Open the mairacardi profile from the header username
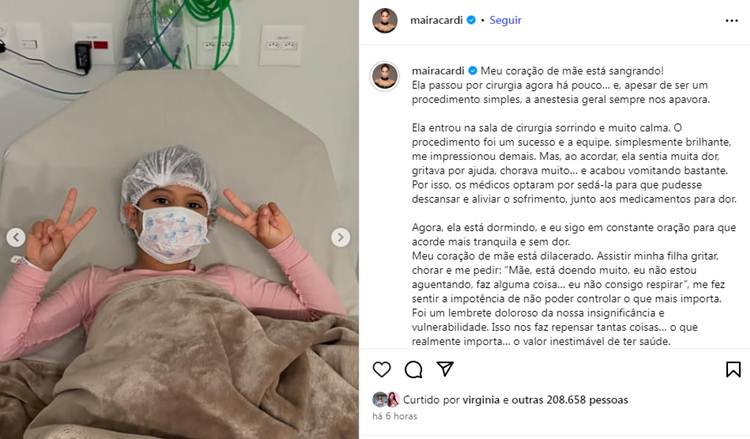 [x=436, y=20]
